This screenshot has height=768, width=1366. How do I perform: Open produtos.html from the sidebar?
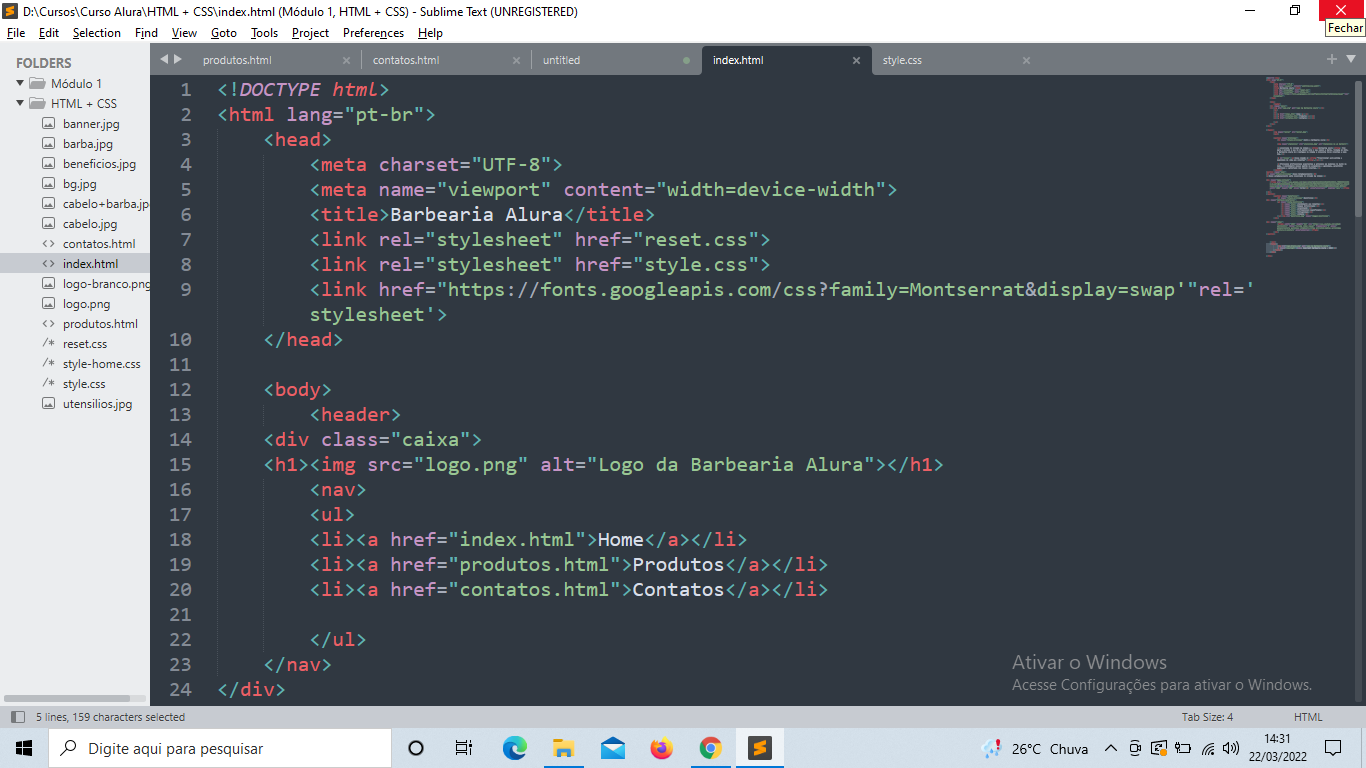click(x=100, y=324)
